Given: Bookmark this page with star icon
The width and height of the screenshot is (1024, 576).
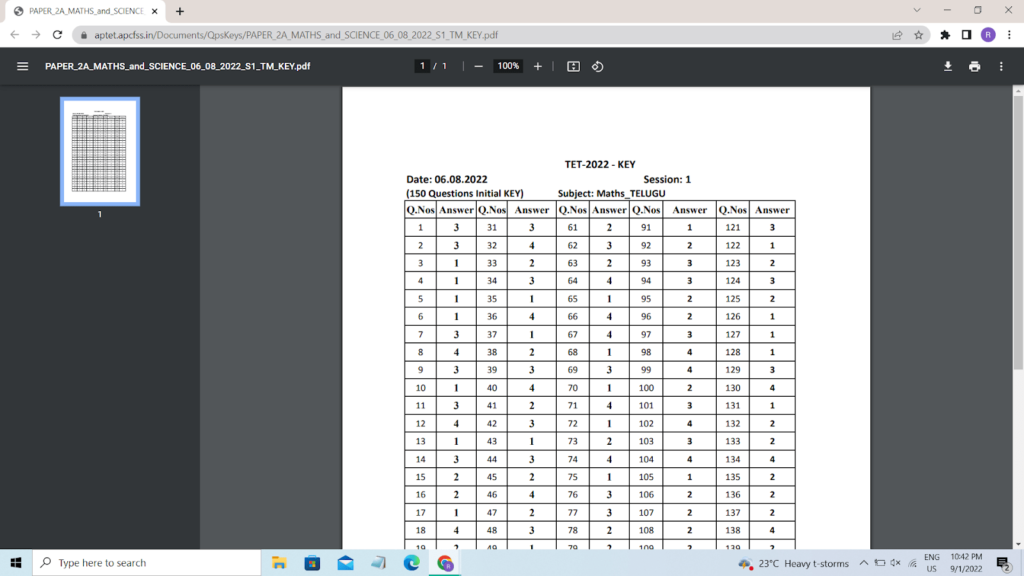Looking at the screenshot, I should pos(918,35).
